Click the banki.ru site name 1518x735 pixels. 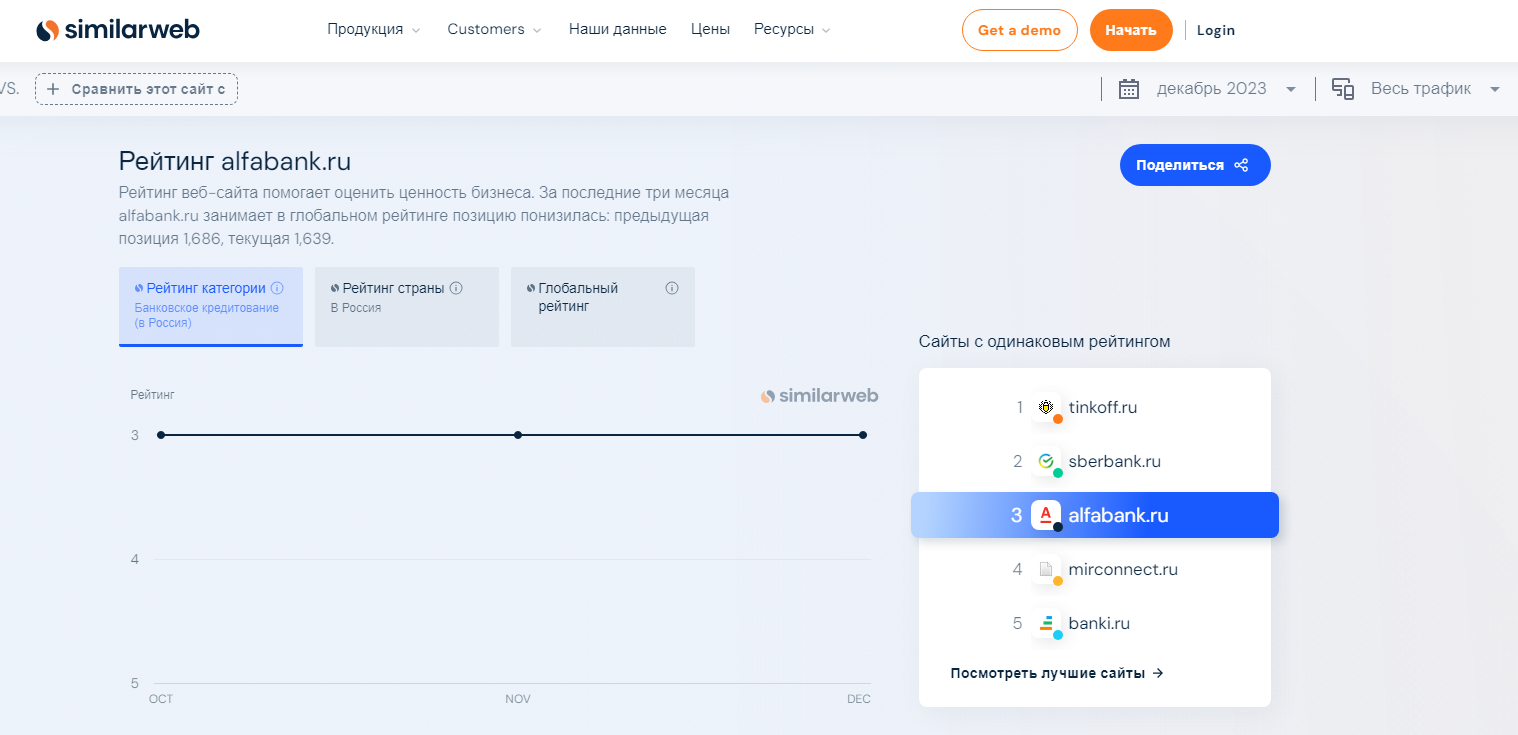[x=1099, y=624]
